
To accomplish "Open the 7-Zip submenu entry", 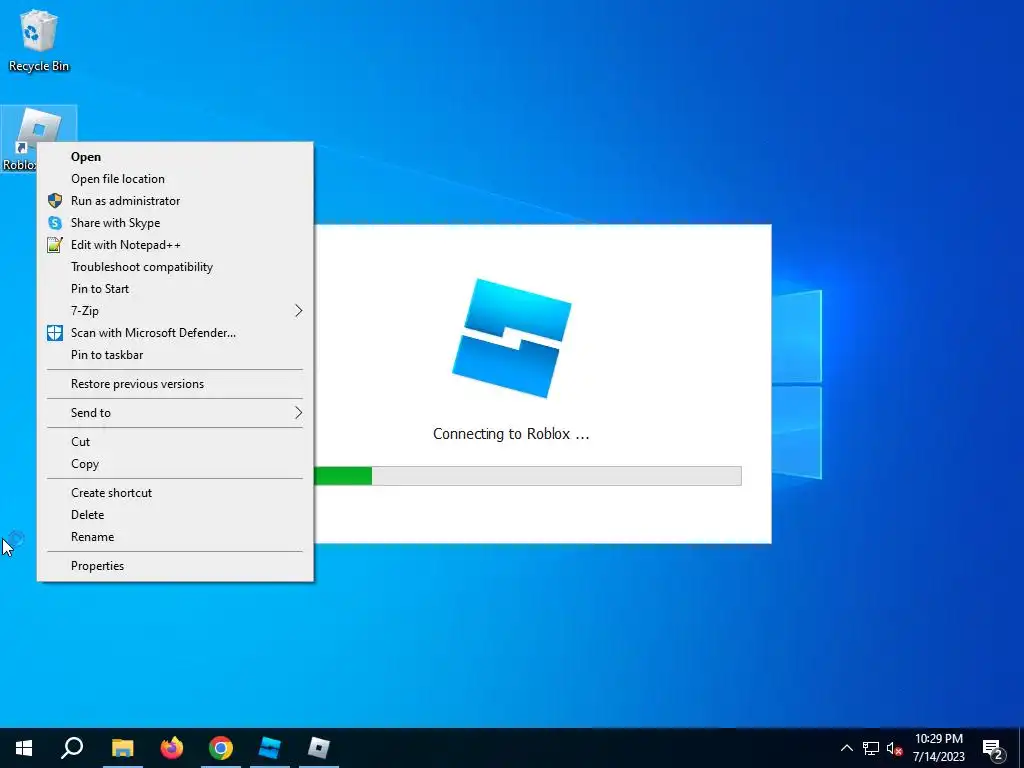I will pyautogui.click(x=175, y=311).
